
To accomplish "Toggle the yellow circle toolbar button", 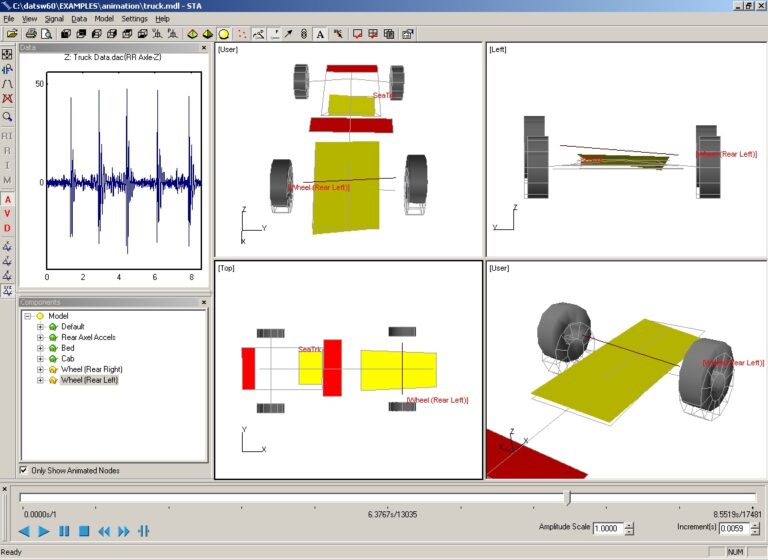I will coord(223,34).
